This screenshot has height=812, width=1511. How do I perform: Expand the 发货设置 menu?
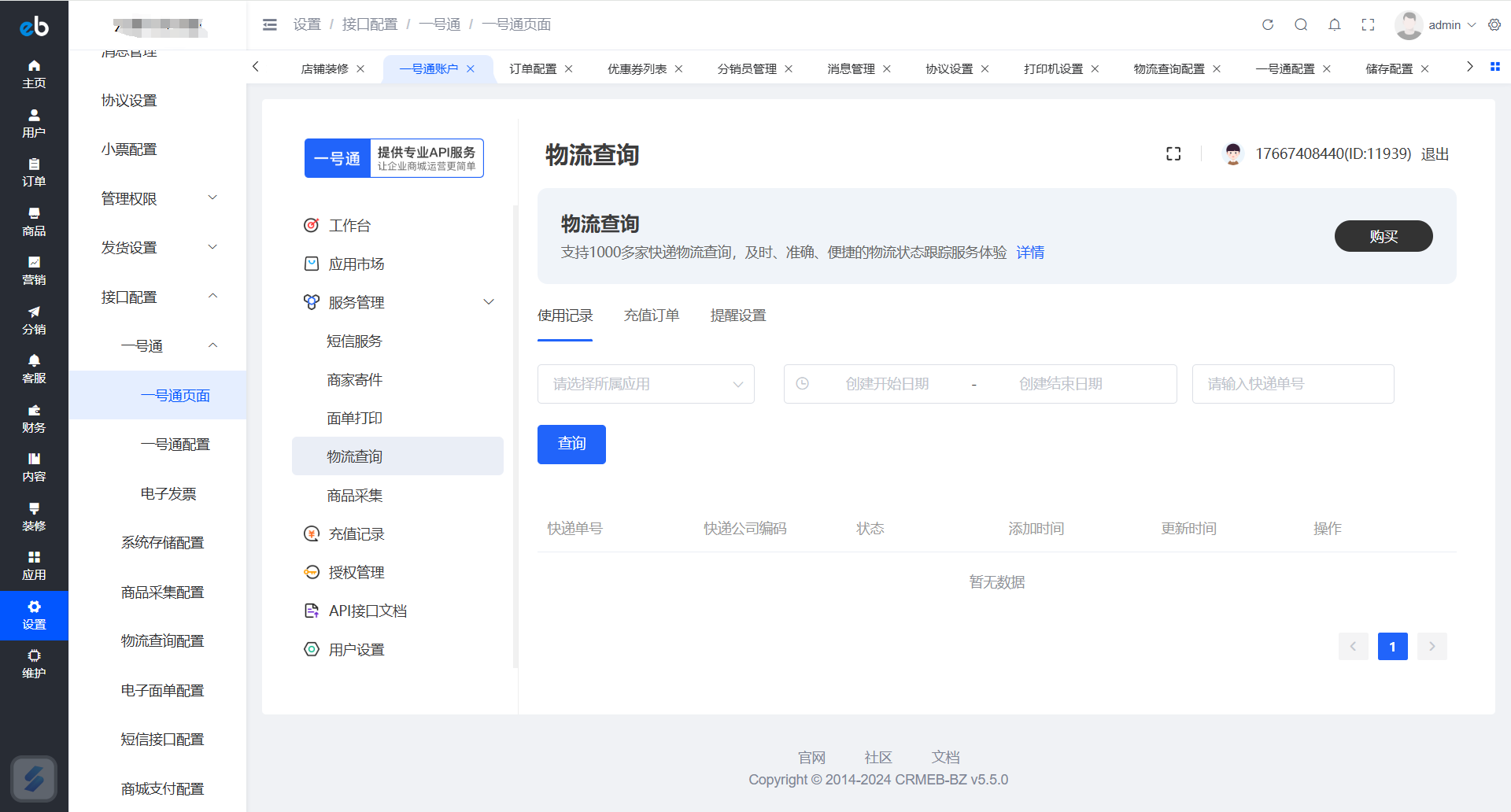(x=157, y=248)
